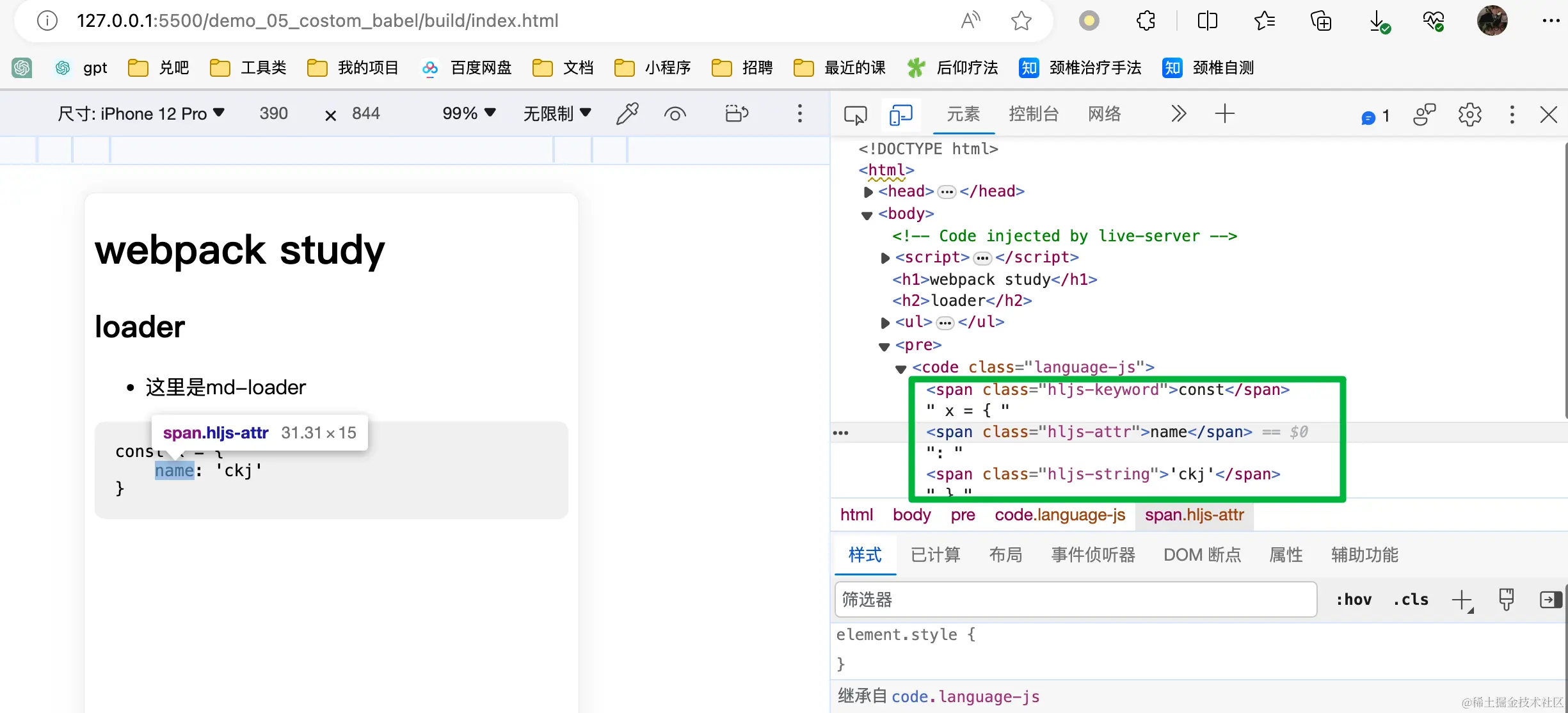Open the 百度网盘 bookmark

pos(467,67)
